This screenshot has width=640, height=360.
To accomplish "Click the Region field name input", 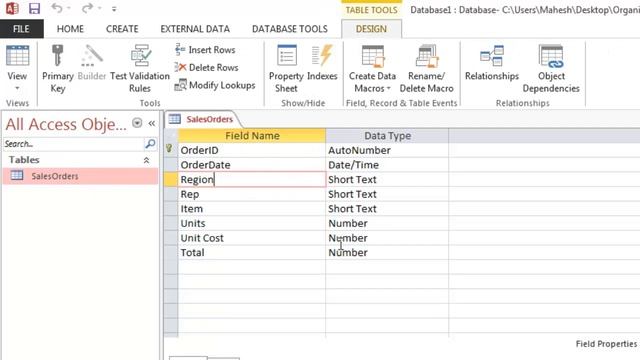I will (252, 180).
